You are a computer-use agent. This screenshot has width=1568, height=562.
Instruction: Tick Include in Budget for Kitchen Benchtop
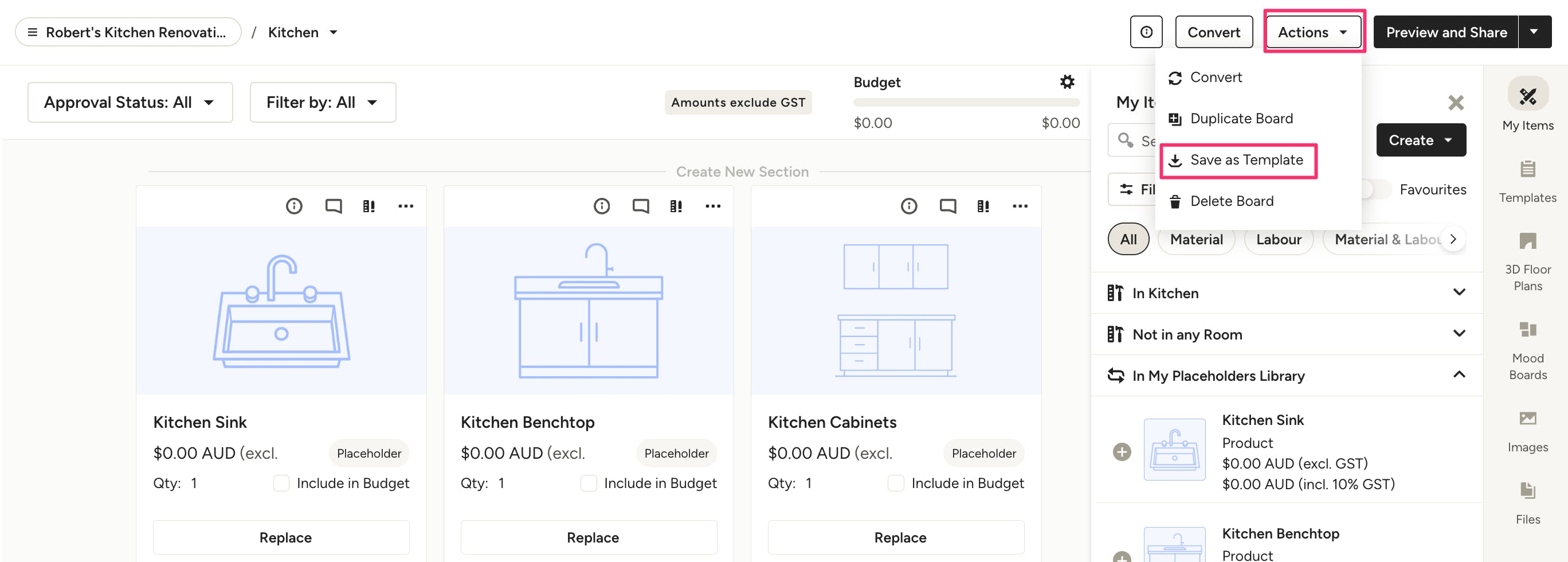coord(589,483)
